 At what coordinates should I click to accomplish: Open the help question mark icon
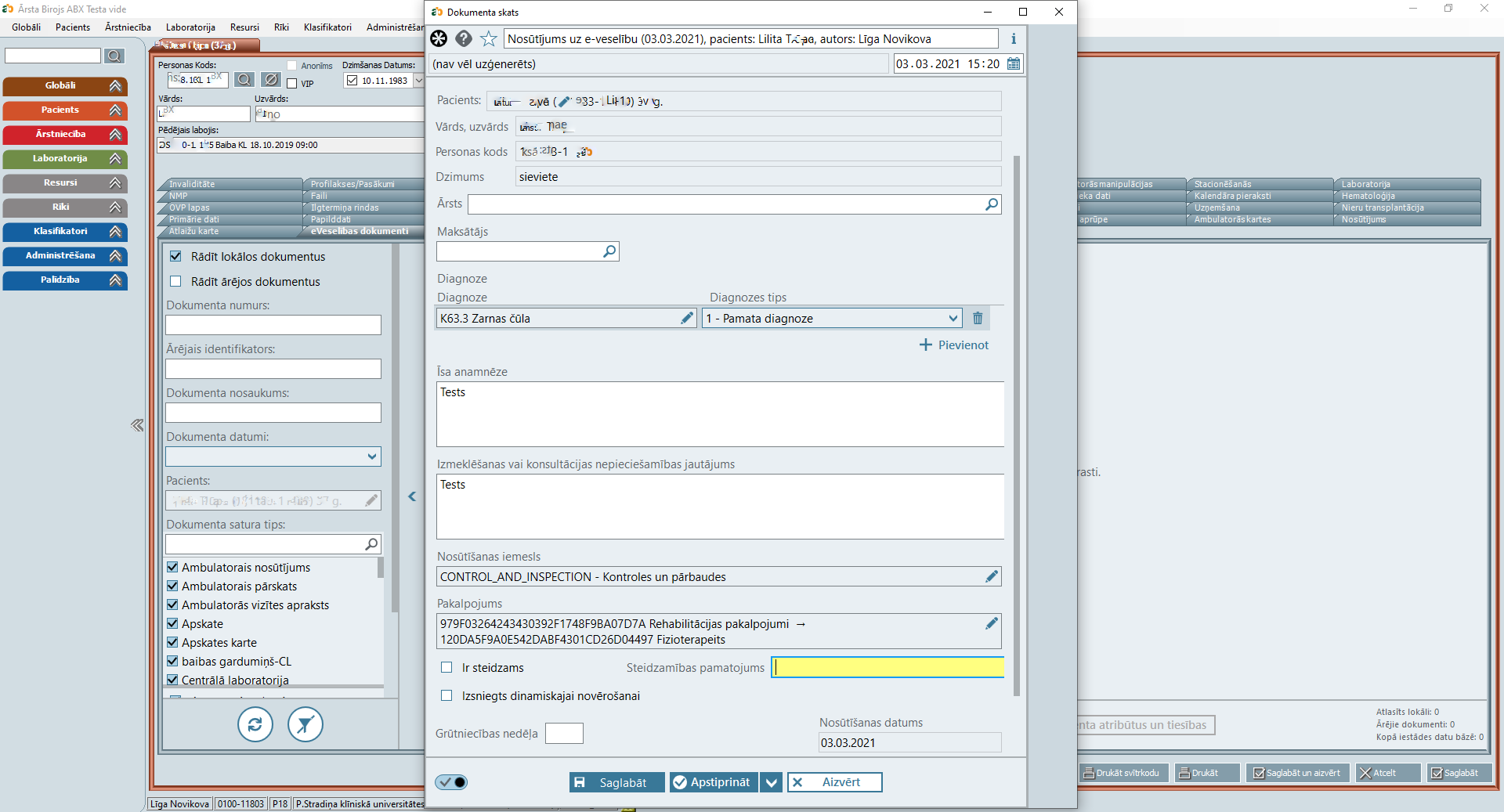464,38
